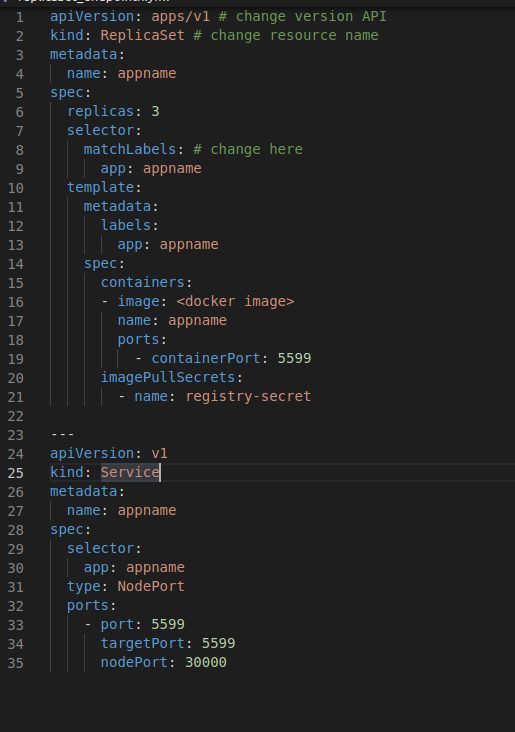Click the labels key on line 12
Screen dimensions: 515x732
pyautogui.click(x=126, y=225)
